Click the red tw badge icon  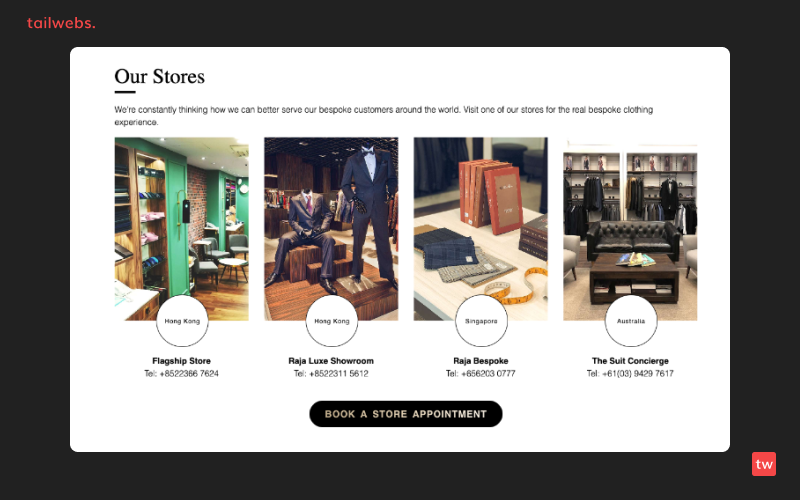pos(764,464)
